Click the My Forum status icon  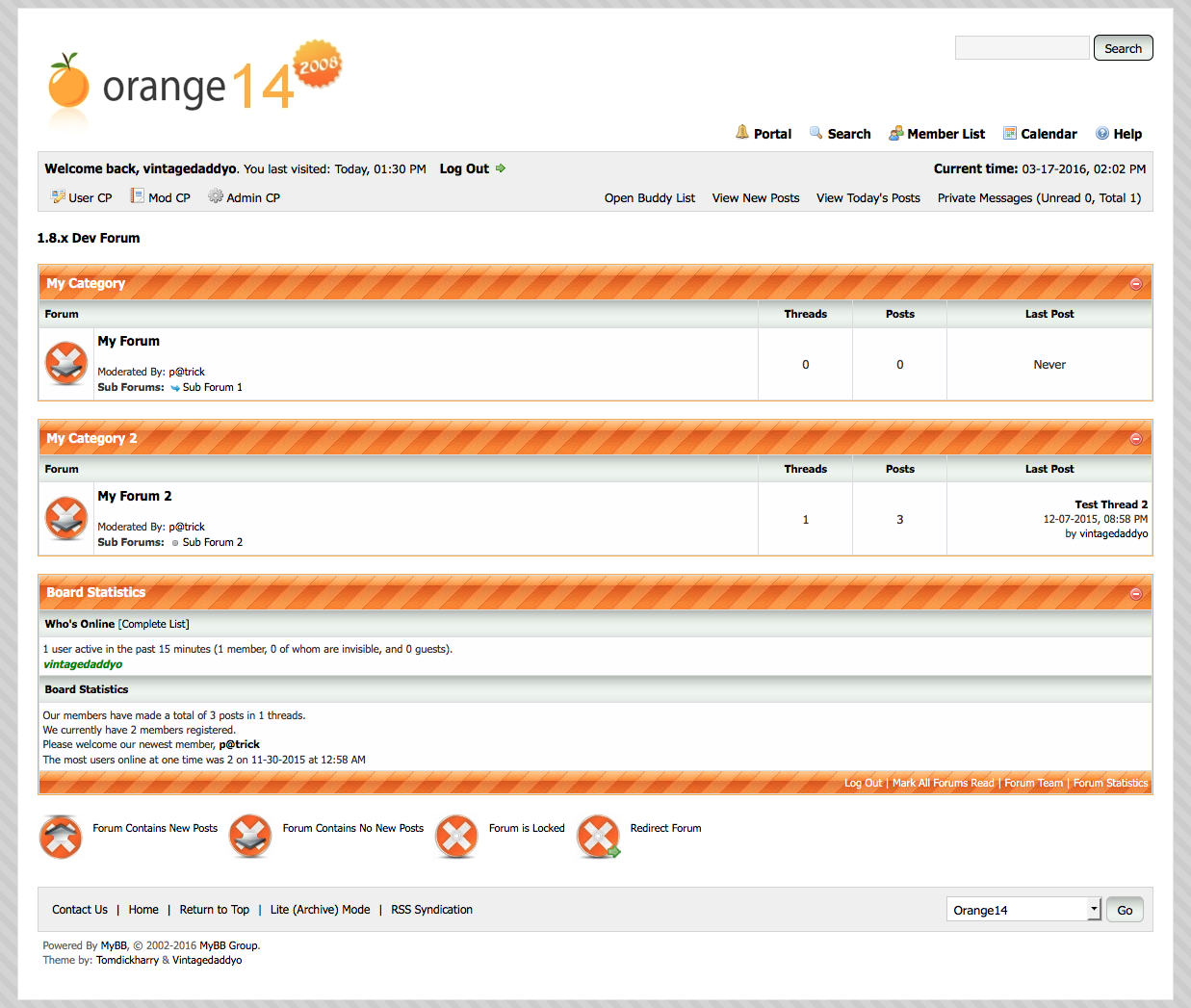tap(66, 364)
